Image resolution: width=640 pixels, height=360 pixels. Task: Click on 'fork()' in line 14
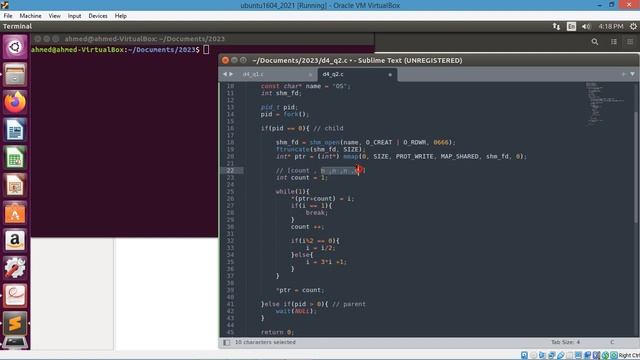click(296, 114)
